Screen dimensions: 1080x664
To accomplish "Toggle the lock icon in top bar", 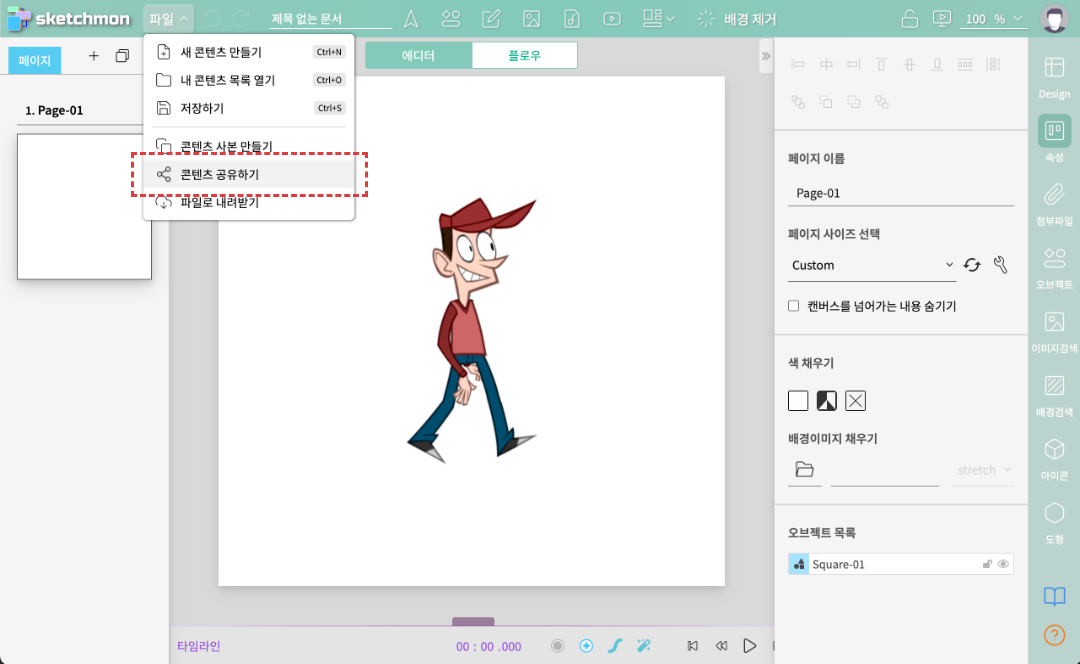I will [909, 19].
